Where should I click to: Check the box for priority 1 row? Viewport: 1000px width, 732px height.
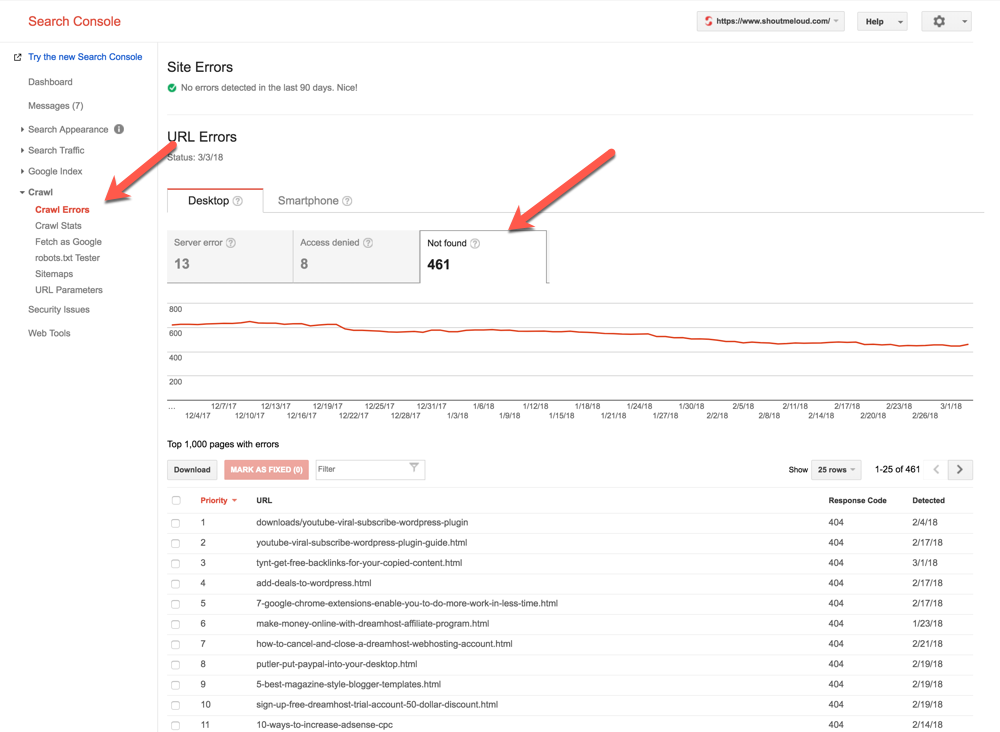(x=176, y=523)
